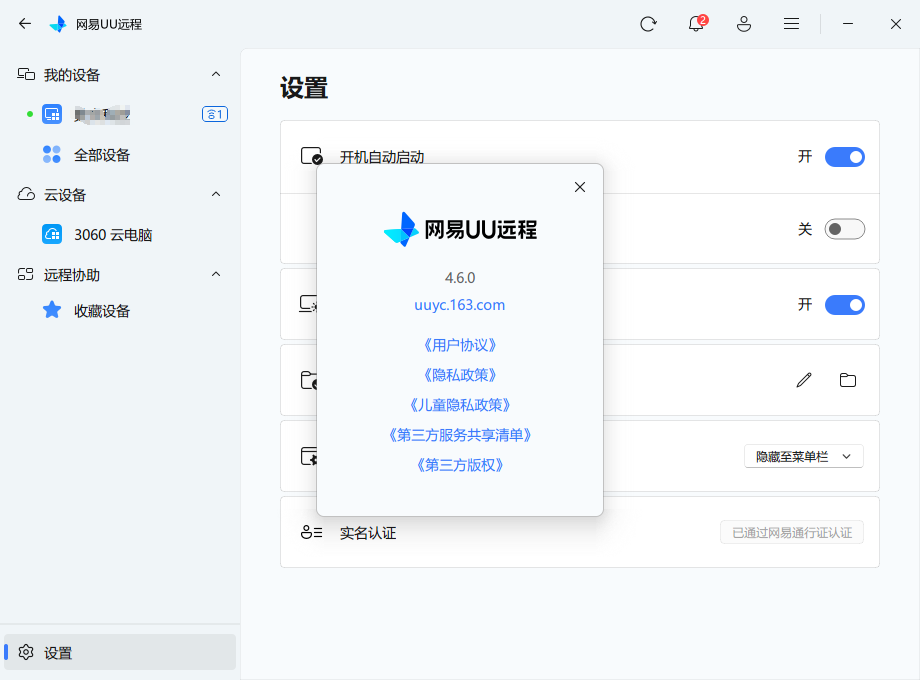The image size is (920, 680).
Task: Collapse the 我的设备 section
Action: click(x=215, y=74)
